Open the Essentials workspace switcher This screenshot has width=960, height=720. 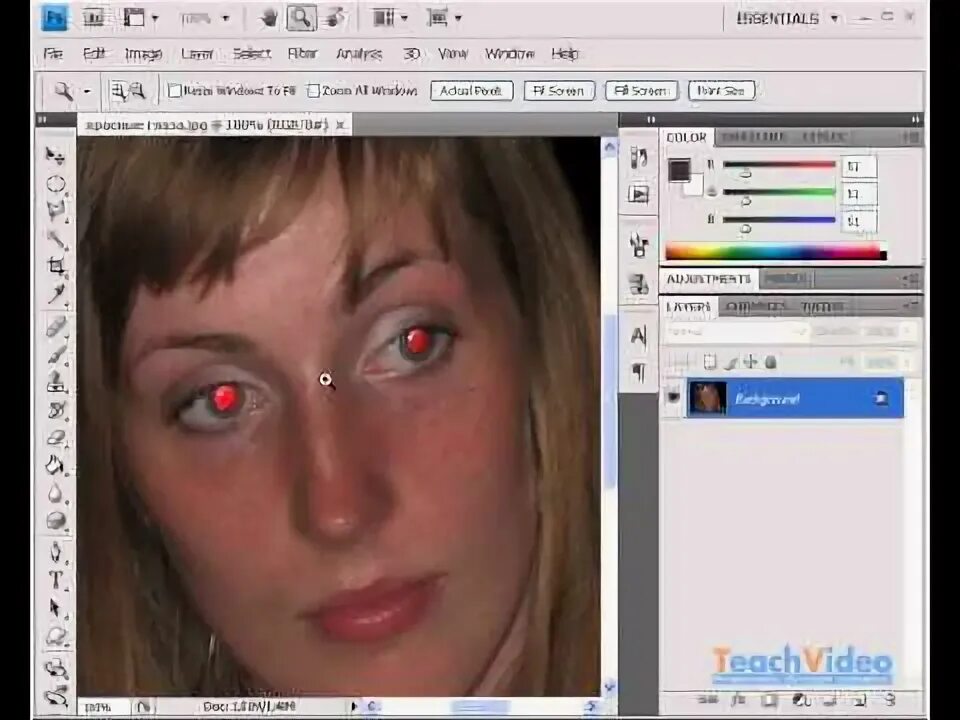tap(787, 18)
